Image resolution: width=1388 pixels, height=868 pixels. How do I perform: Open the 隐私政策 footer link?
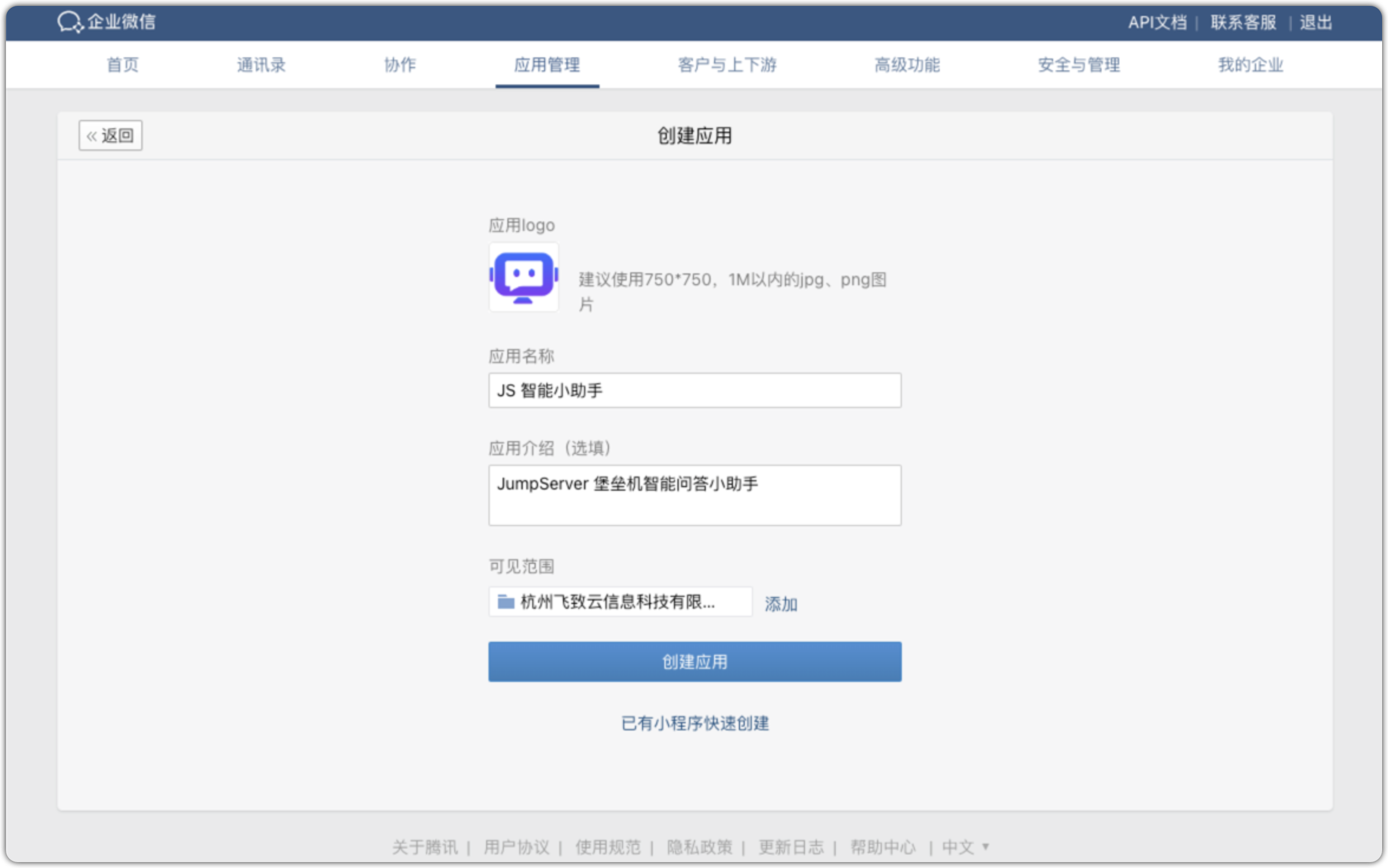point(700,847)
